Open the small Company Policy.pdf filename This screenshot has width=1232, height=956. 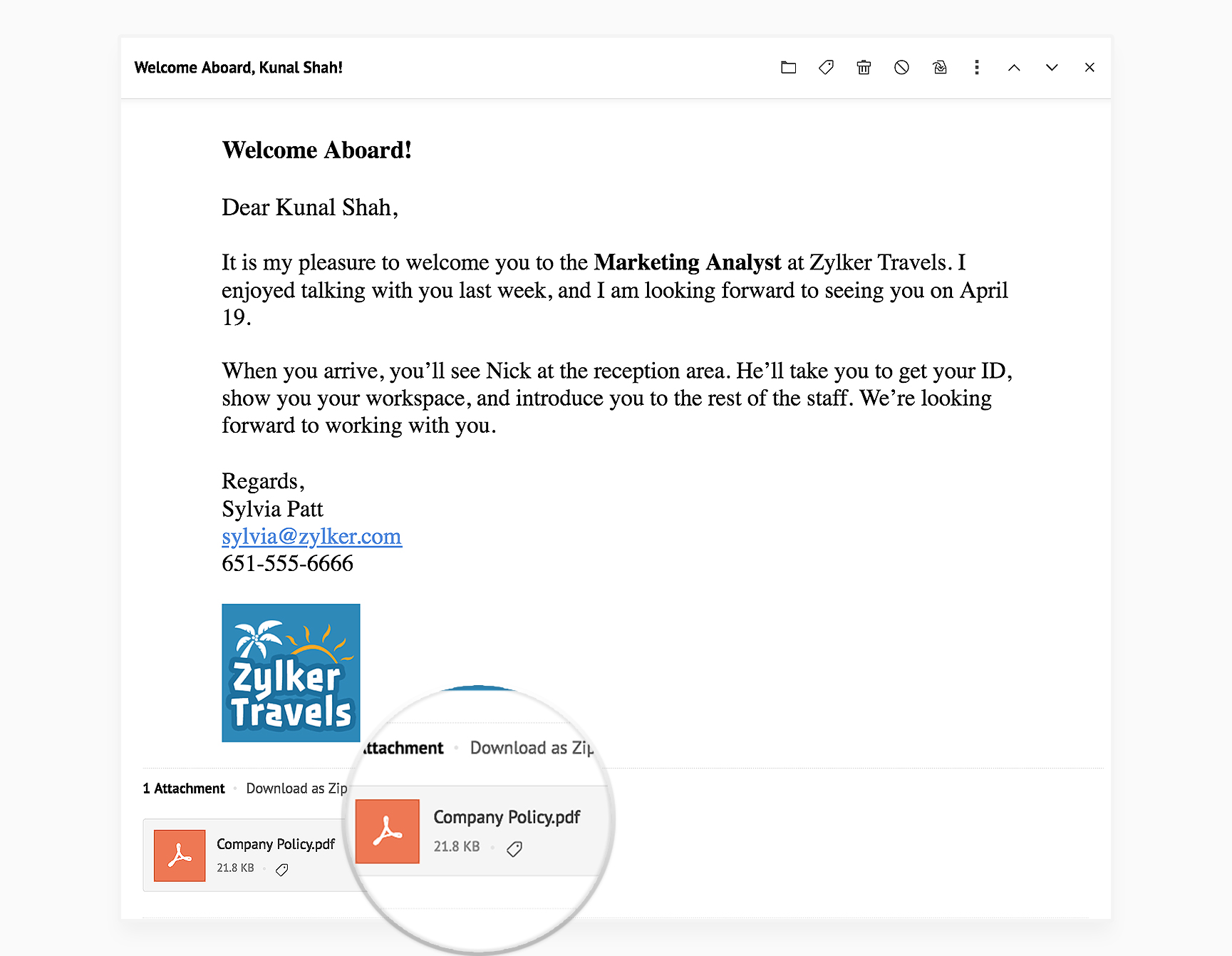pyautogui.click(x=276, y=844)
